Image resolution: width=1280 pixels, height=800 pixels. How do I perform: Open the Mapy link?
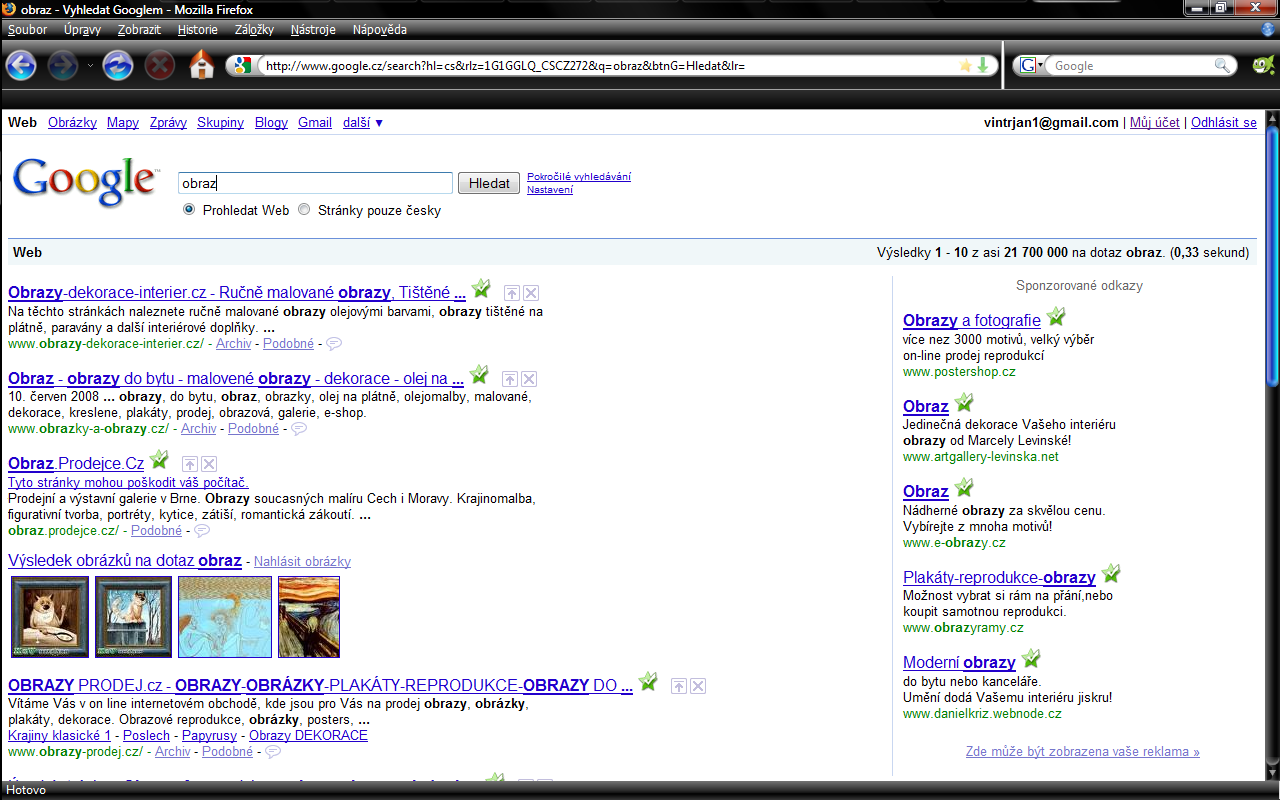(x=123, y=123)
